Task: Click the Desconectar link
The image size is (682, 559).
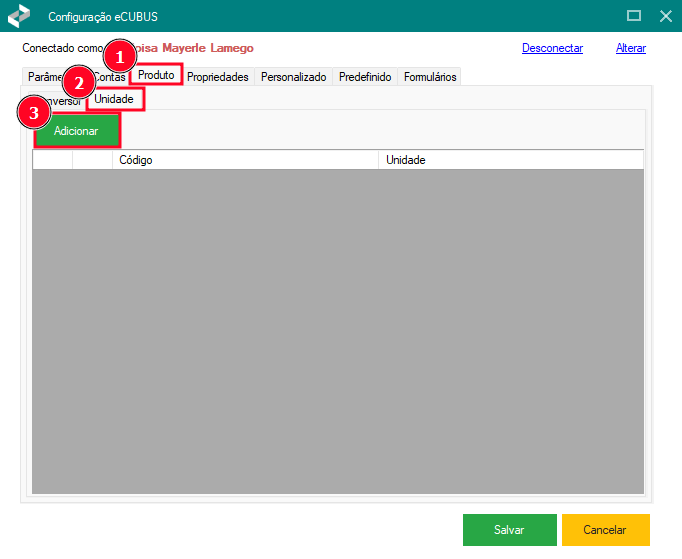Action: (x=552, y=48)
